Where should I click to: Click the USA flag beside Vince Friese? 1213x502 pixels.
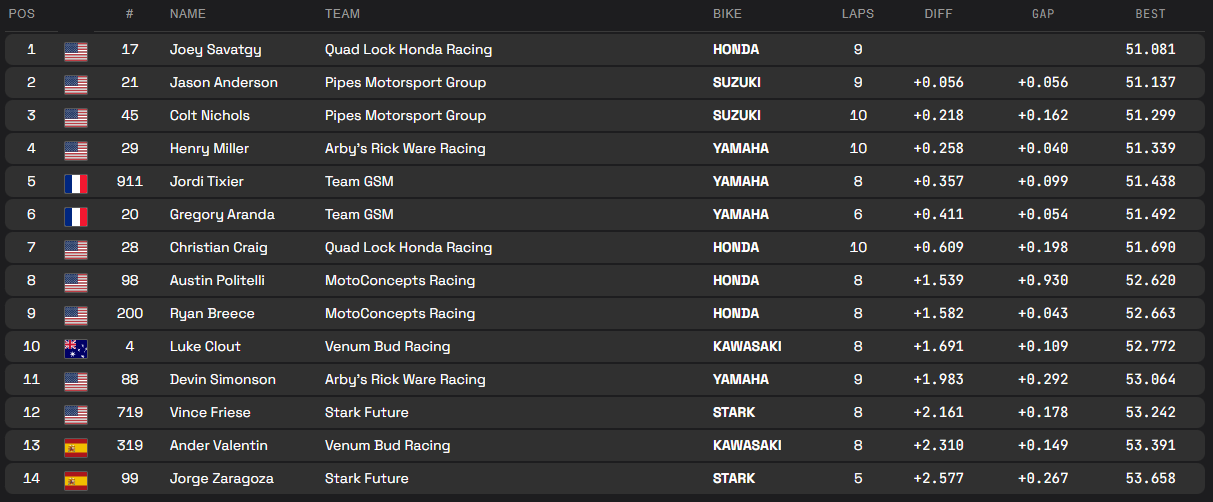coord(76,413)
